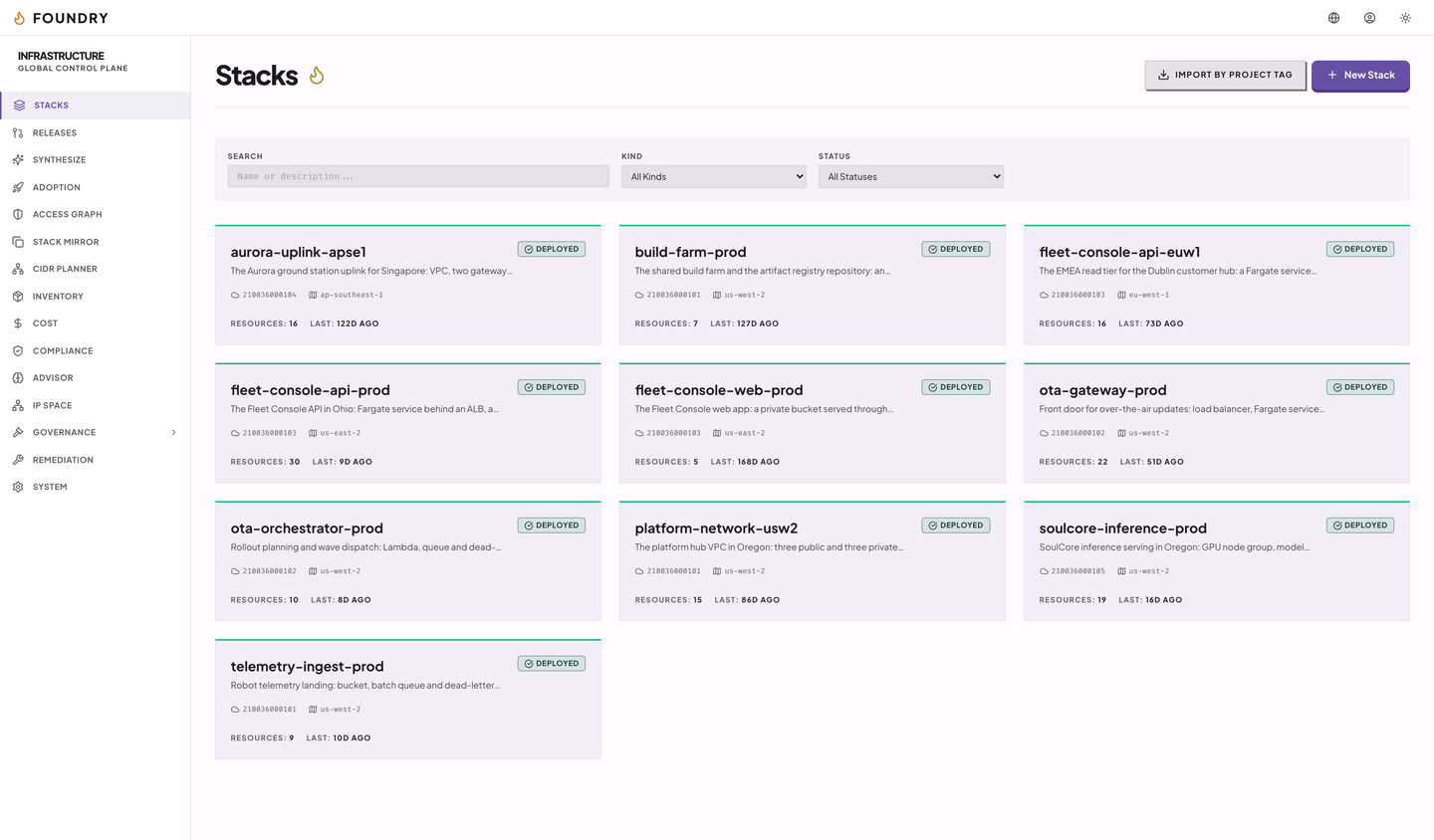The width and height of the screenshot is (1434, 840).
Task: Click the System gear icon
Action: click(18, 487)
